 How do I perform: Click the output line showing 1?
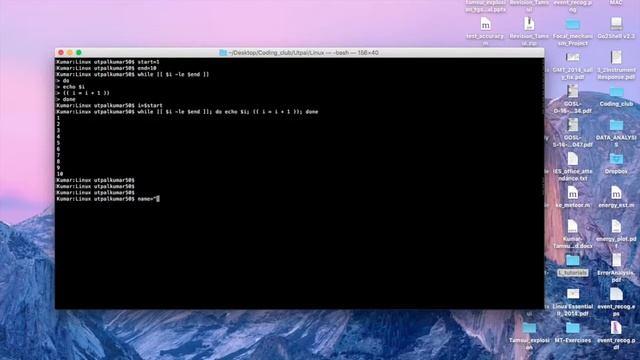point(58,118)
